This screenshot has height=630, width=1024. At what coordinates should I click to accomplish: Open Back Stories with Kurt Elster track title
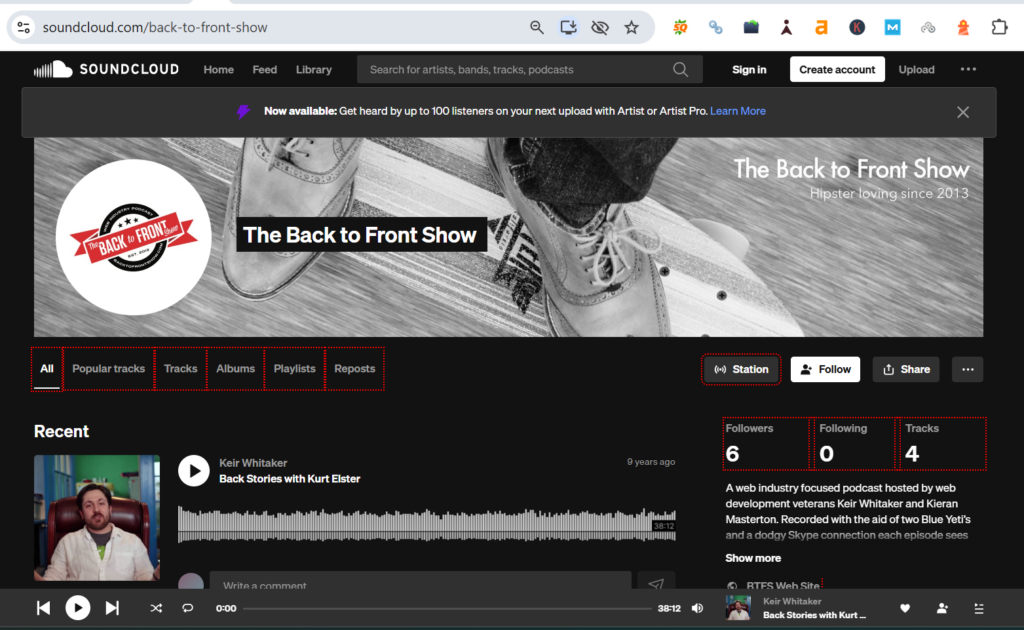(x=289, y=479)
